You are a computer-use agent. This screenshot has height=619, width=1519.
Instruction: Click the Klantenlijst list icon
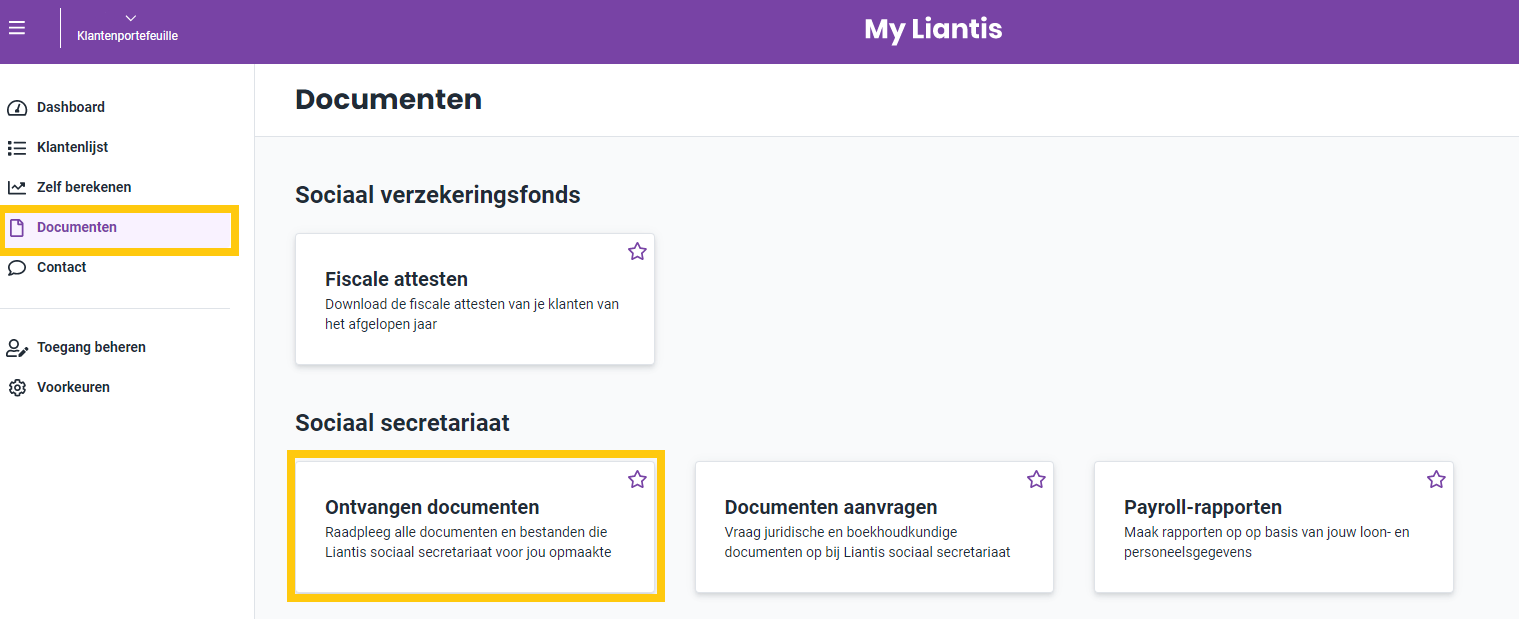point(17,148)
